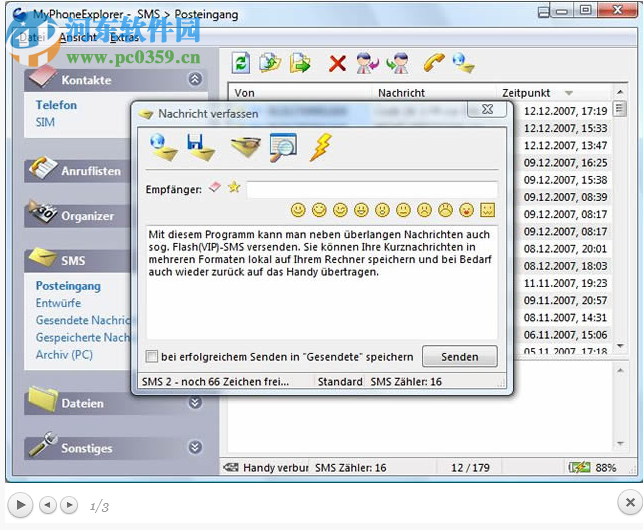
Task: Click the new message globe icon in main toolbar
Action: 464,63
